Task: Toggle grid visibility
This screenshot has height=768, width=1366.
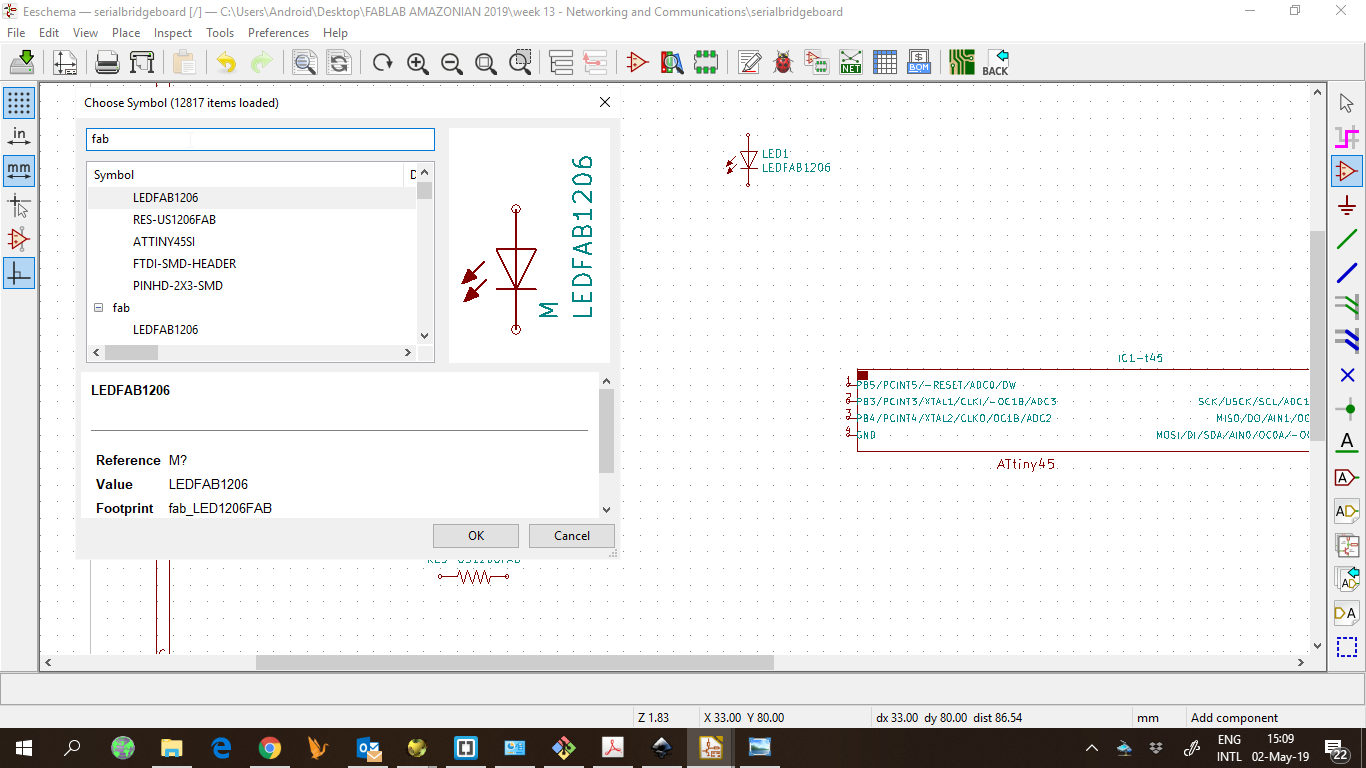Action: tap(19, 103)
